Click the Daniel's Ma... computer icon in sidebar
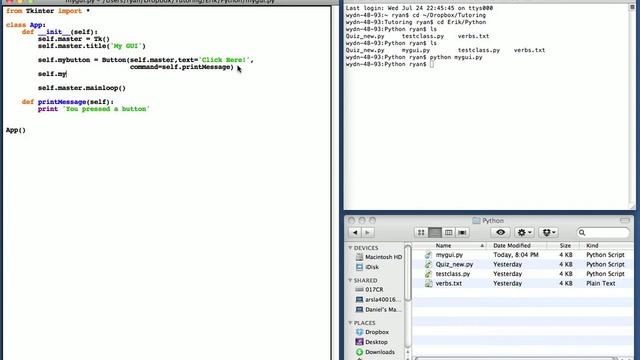This screenshot has width=640, height=360. click(x=359, y=309)
